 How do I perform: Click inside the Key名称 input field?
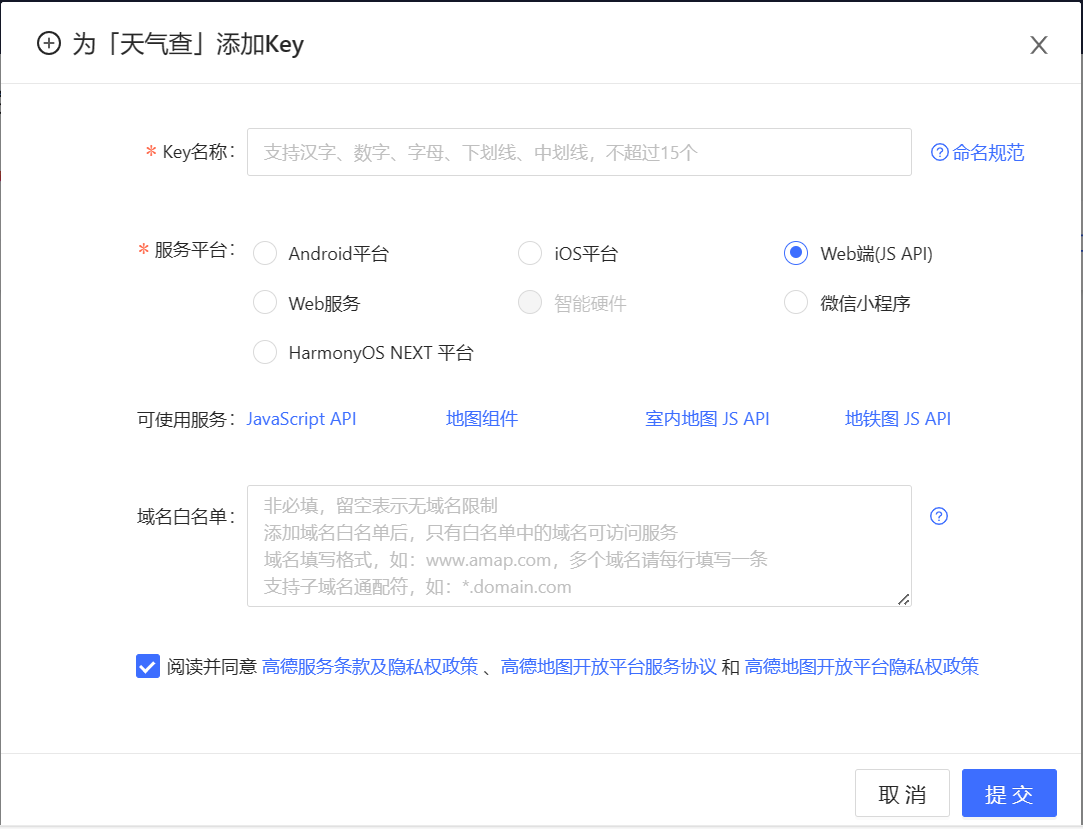pyautogui.click(x=578, y=151)
